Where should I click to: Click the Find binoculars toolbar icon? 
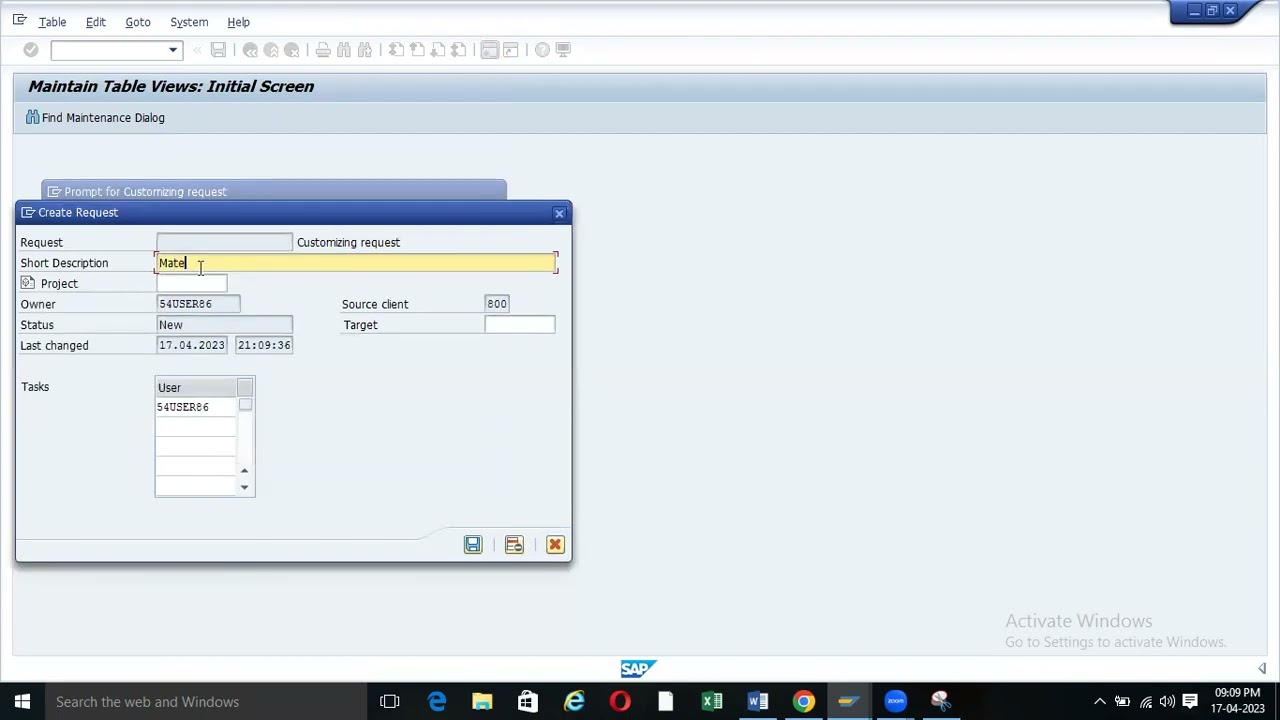pos(344,50)
